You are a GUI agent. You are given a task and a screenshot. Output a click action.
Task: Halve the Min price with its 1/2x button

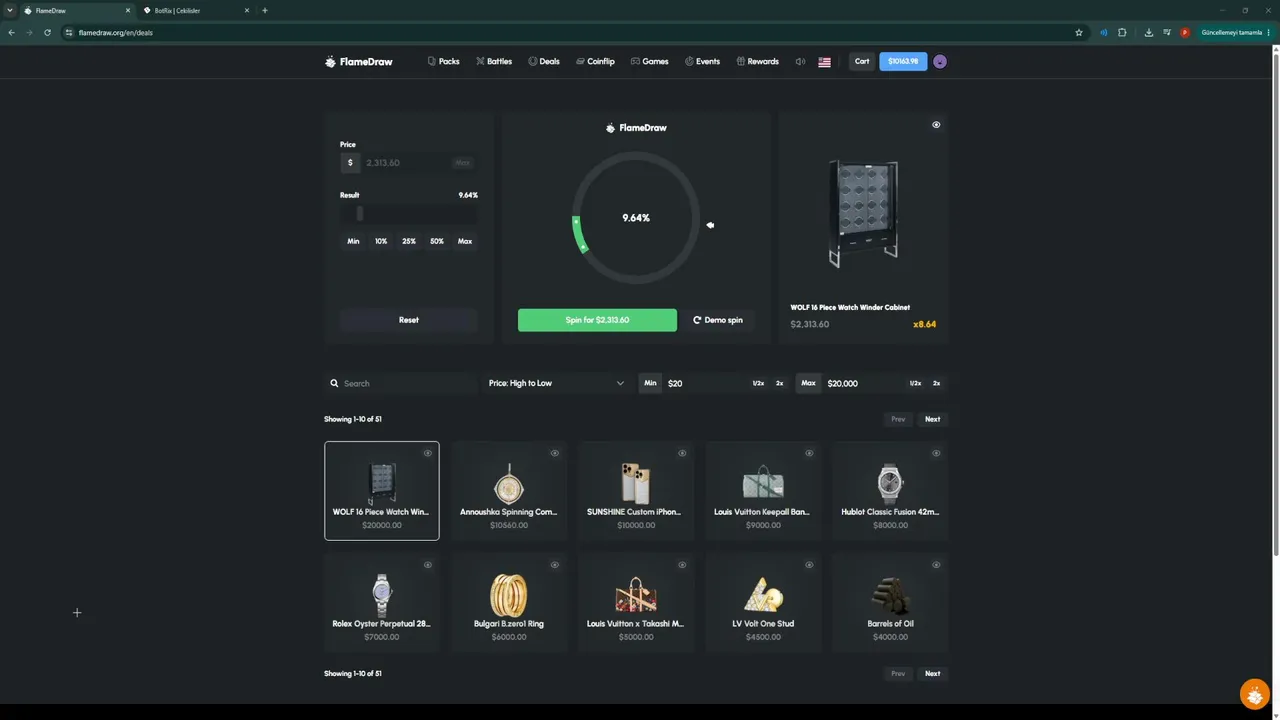pyautogui.click(x=758, y=383)
